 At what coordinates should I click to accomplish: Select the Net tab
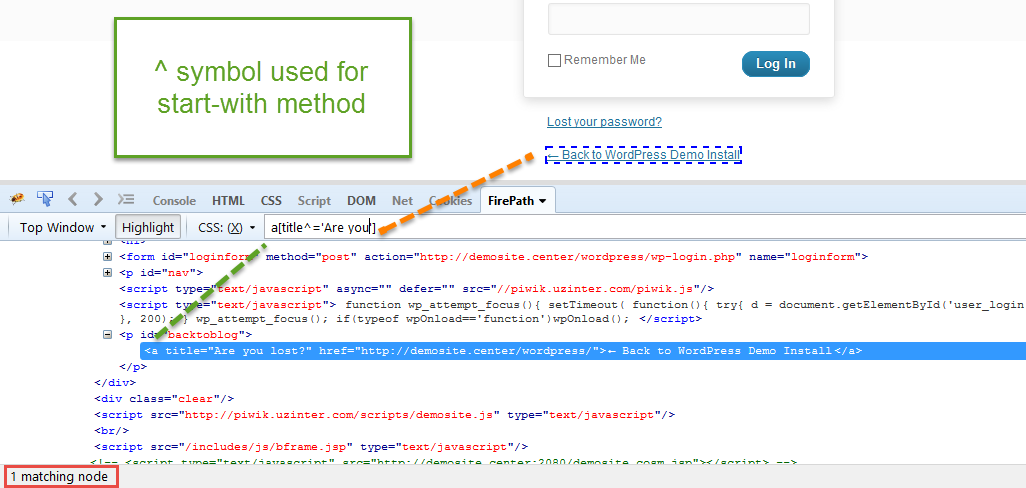tap(402, 201)
